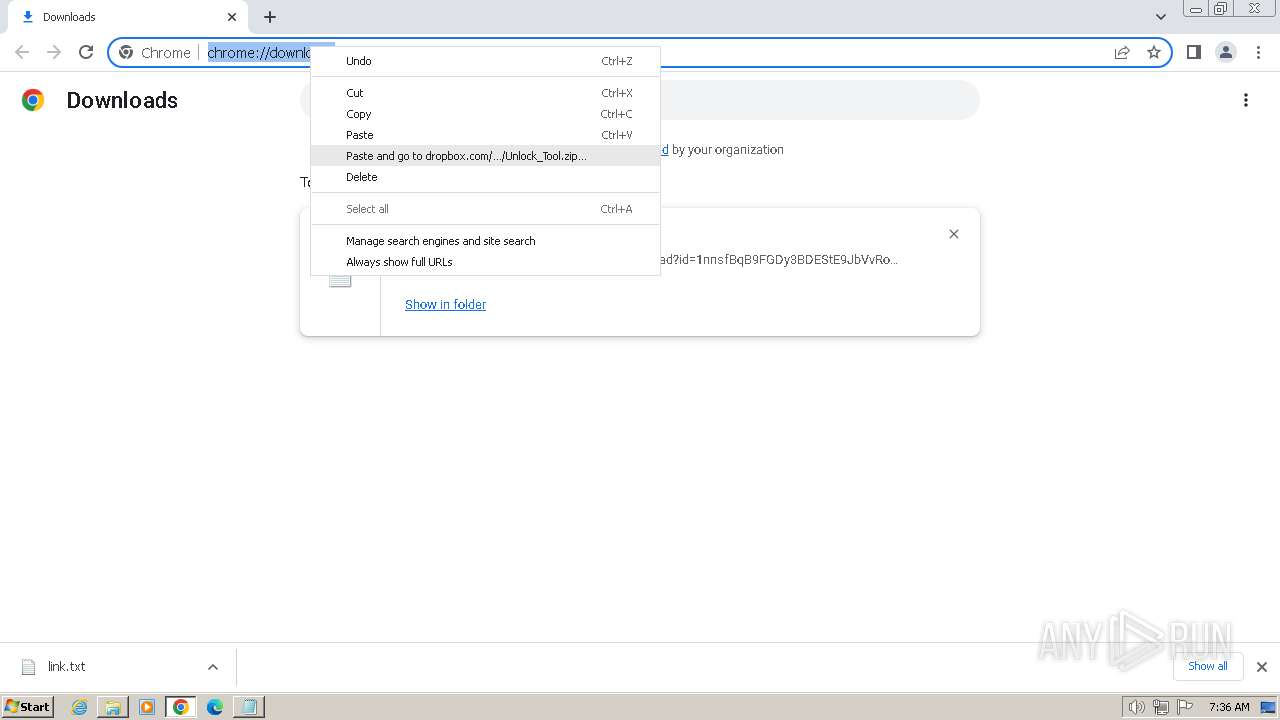The image size is (1280, 720).
Task: Click the Action Center flag icon
Action: (1185, 707)
